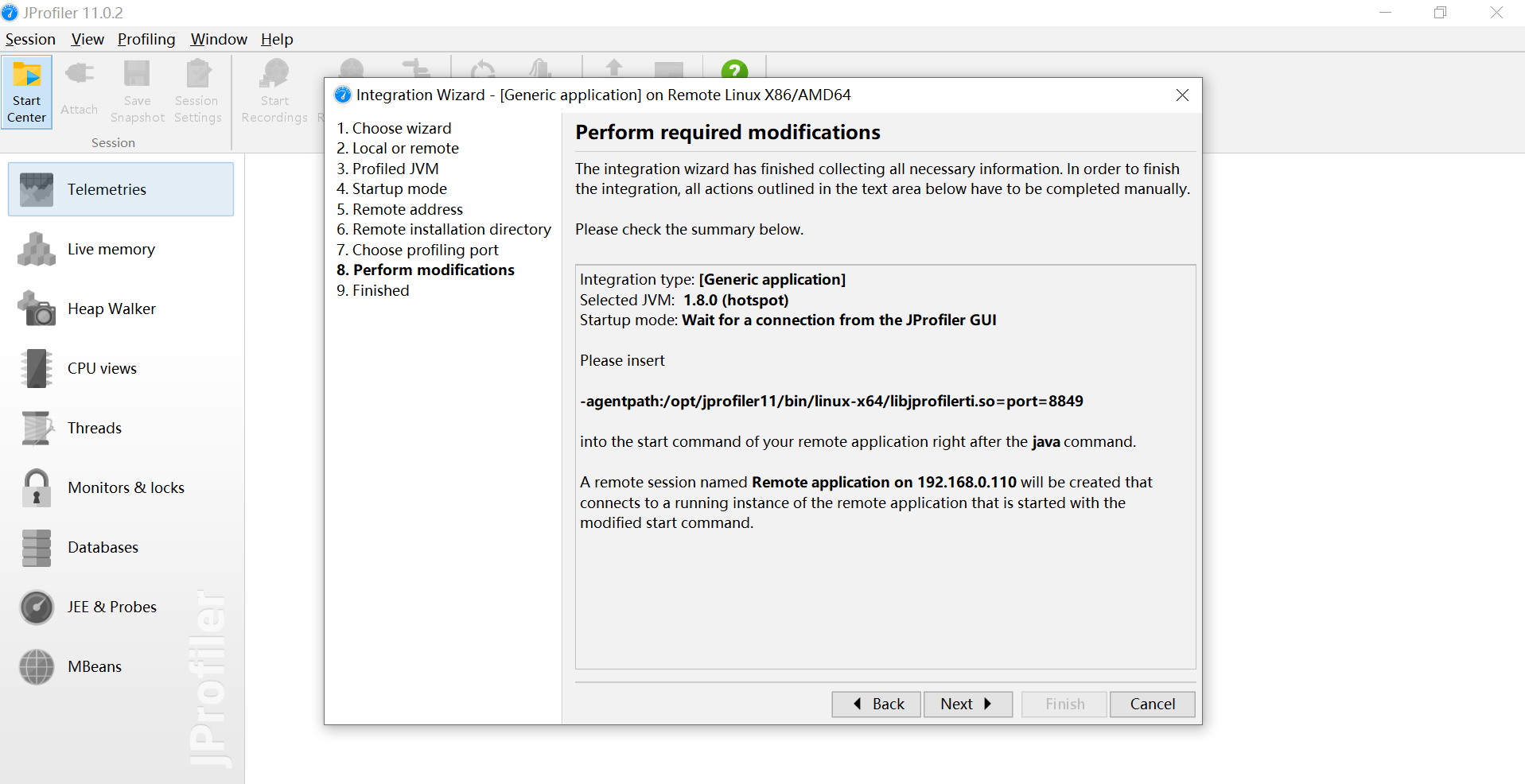Open the Window menu

tap(219, 39)
